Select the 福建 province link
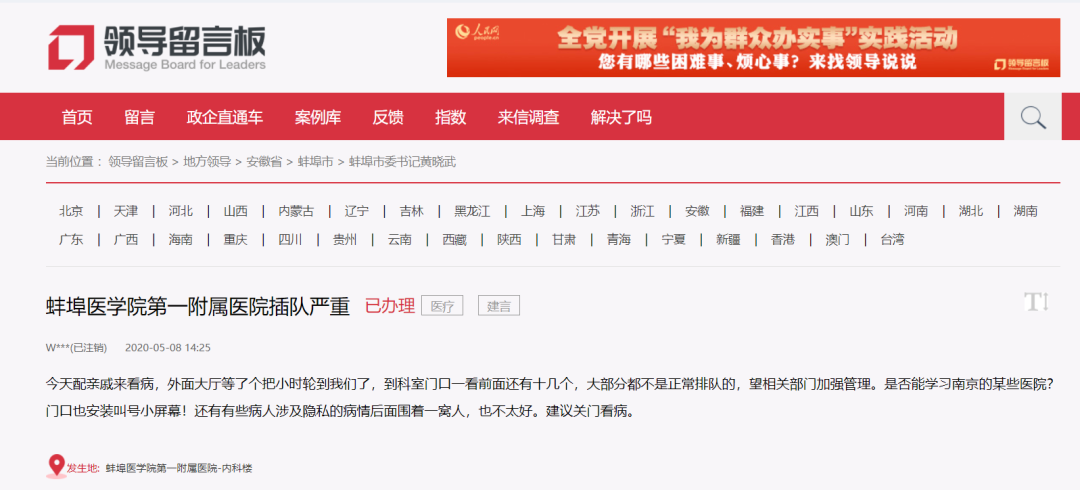 tap(752, 211)
